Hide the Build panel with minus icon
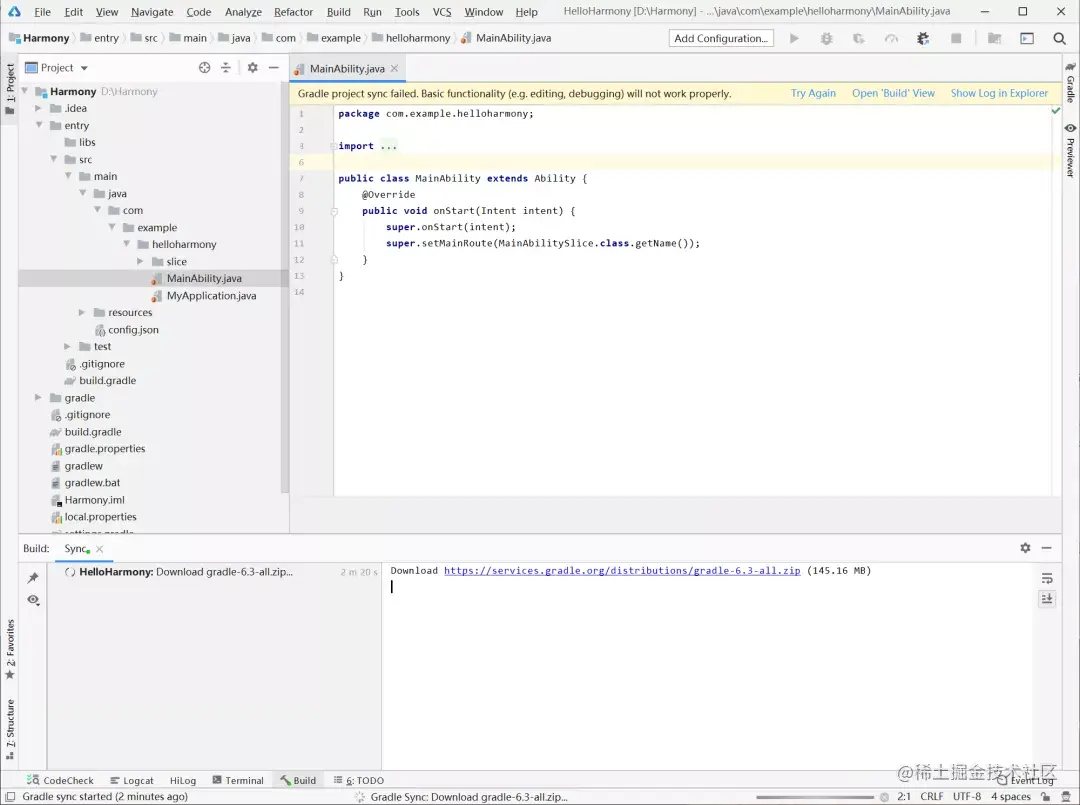1080x805 pixels. pyautogui.click(x=1046, y=547)
